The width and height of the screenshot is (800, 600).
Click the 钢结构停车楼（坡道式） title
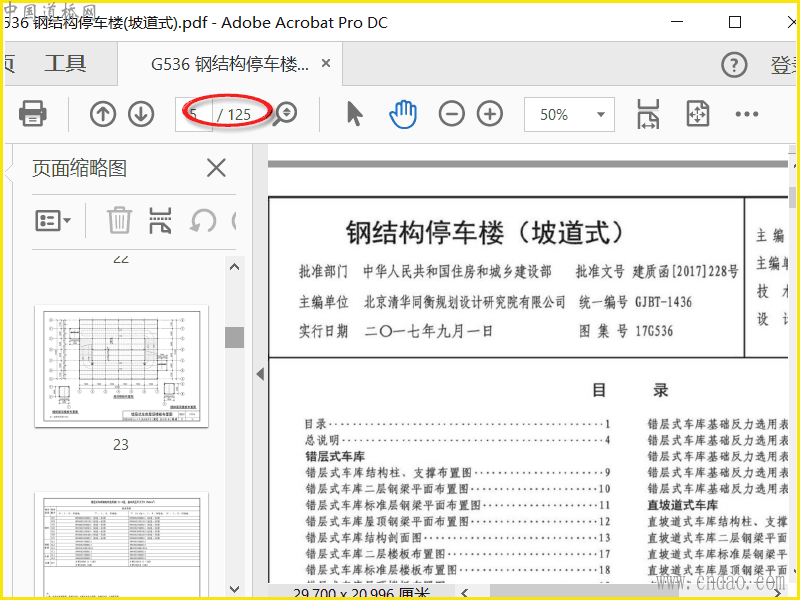[x=485, y=233]
